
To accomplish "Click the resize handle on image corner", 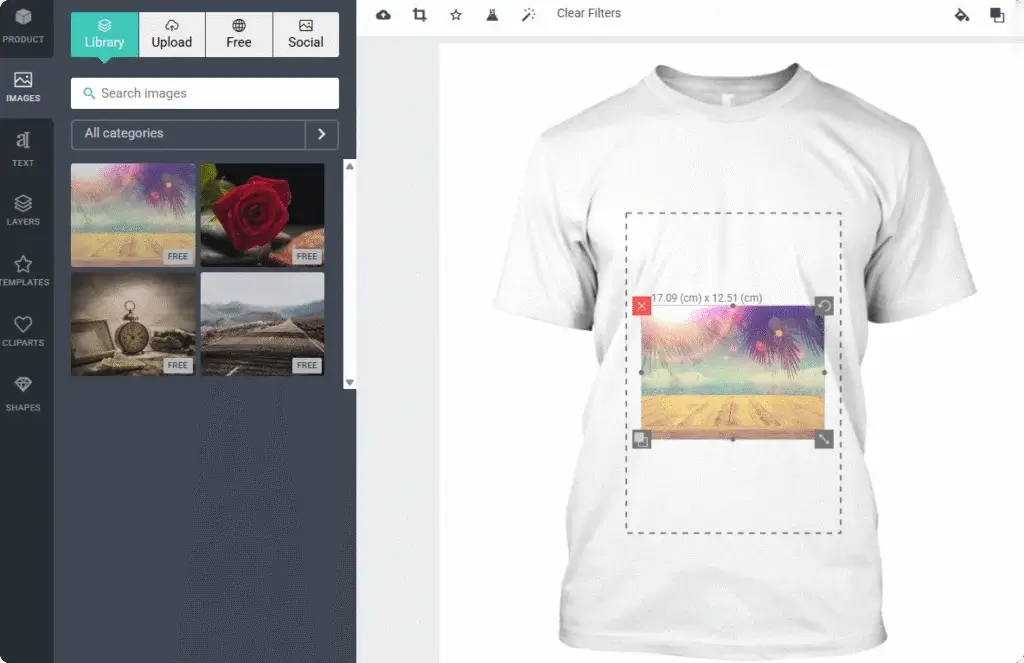I will click(824, 439).
